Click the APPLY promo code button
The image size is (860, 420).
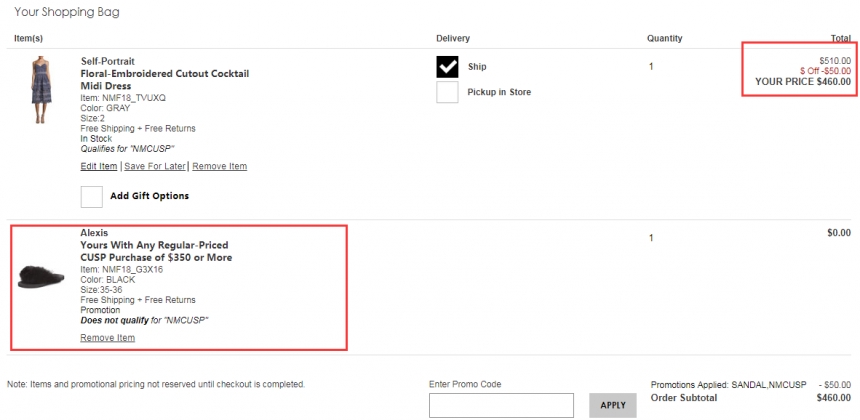[x=613, y=405]
